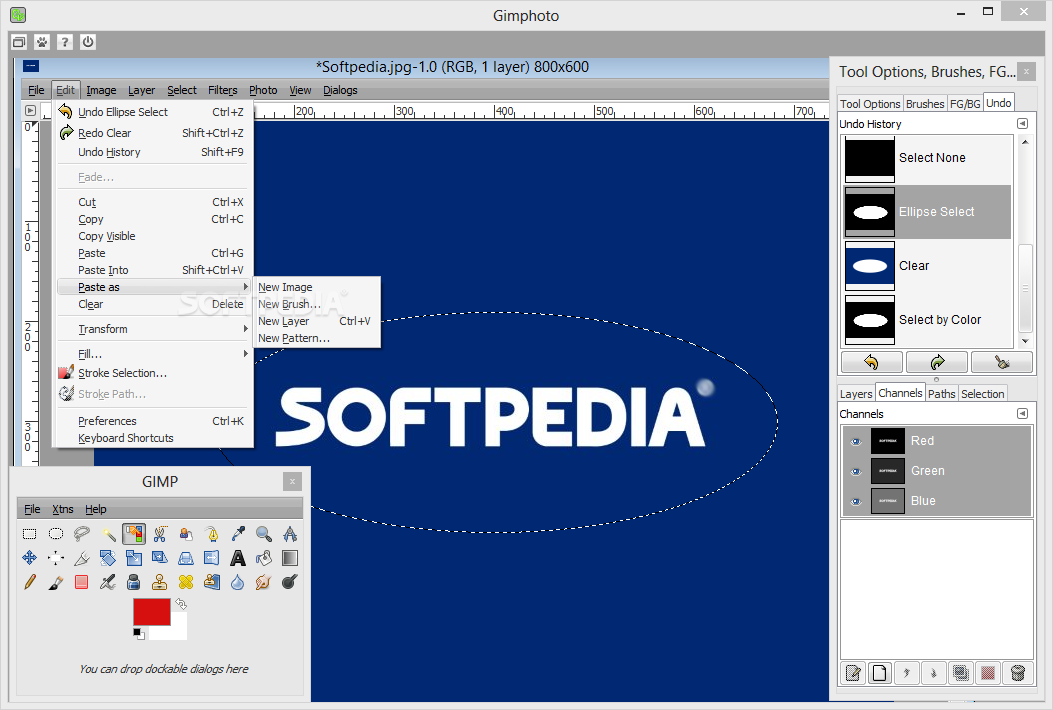
Task: Select the Color Picker eyedropper tool
Action: pyautogui.click(x=238, y=535)
